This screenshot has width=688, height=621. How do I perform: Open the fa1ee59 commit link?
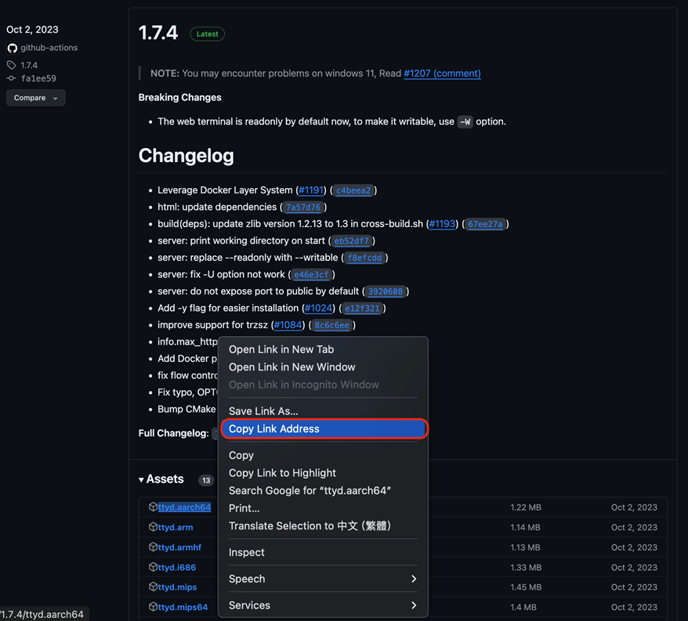pyautogui.click(x=39, y=79)
